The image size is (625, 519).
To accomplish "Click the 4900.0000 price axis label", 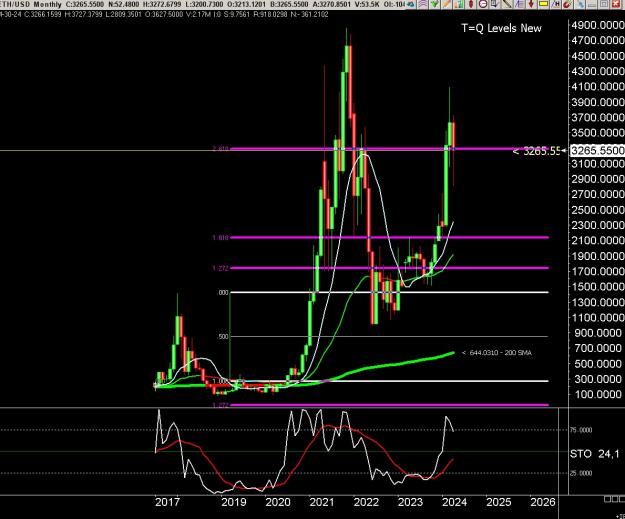I will (x=597, y=25).
